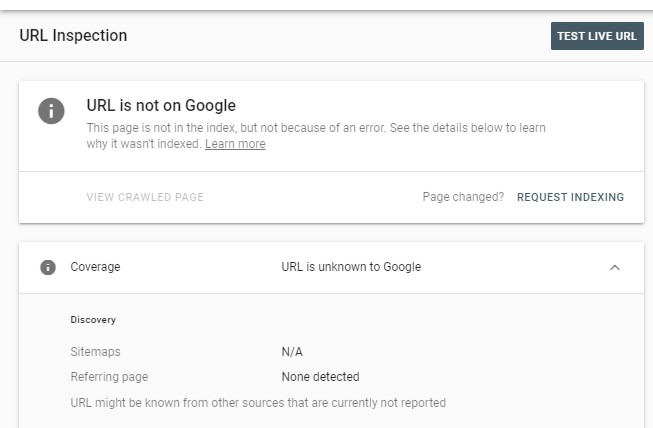
Task: Click the 'URL is unknown to Google' status
Action: tap(351, 266)
